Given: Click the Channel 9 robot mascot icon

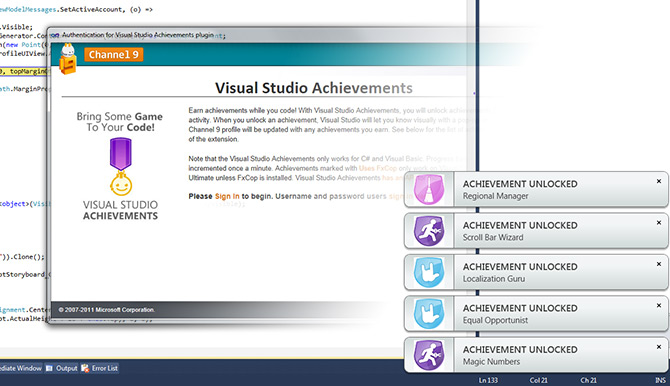Looking at the screenshot, I should point(68,59).
